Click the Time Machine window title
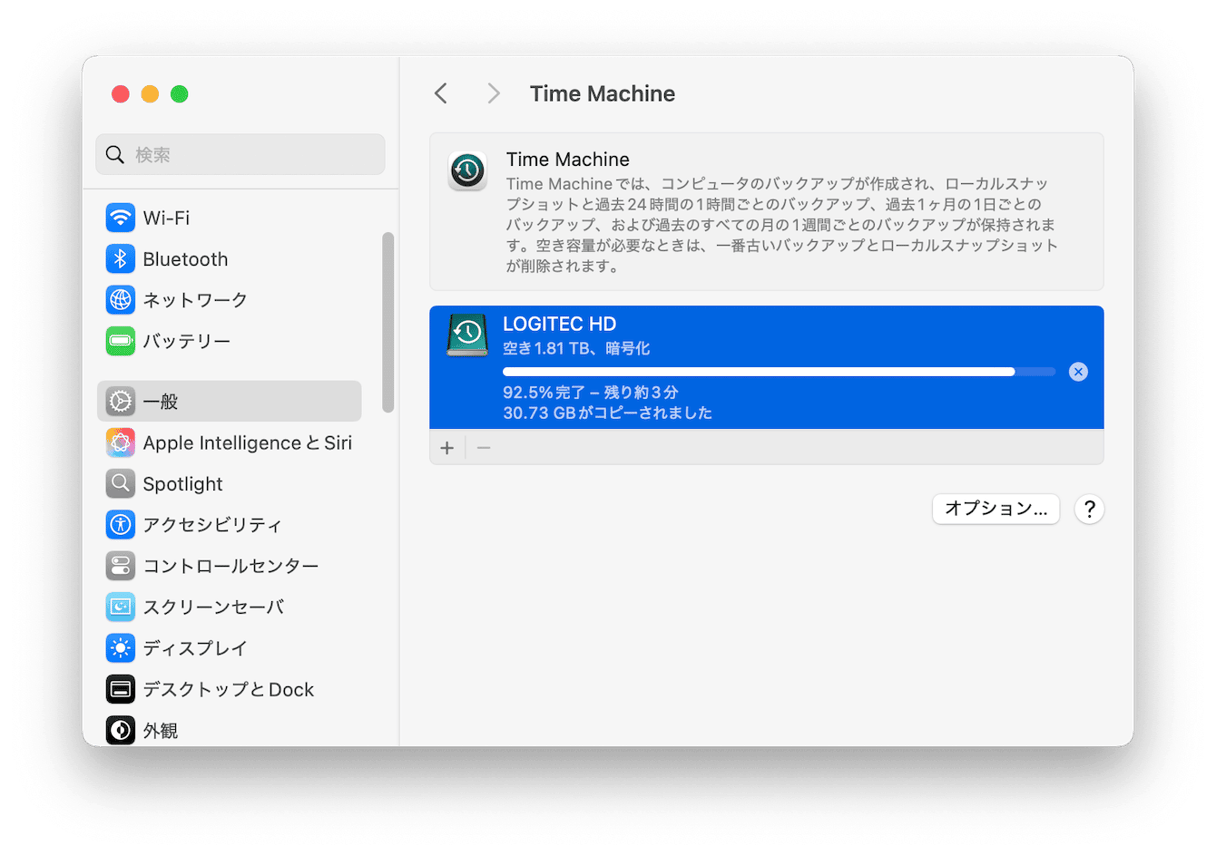 pos(602,94)
